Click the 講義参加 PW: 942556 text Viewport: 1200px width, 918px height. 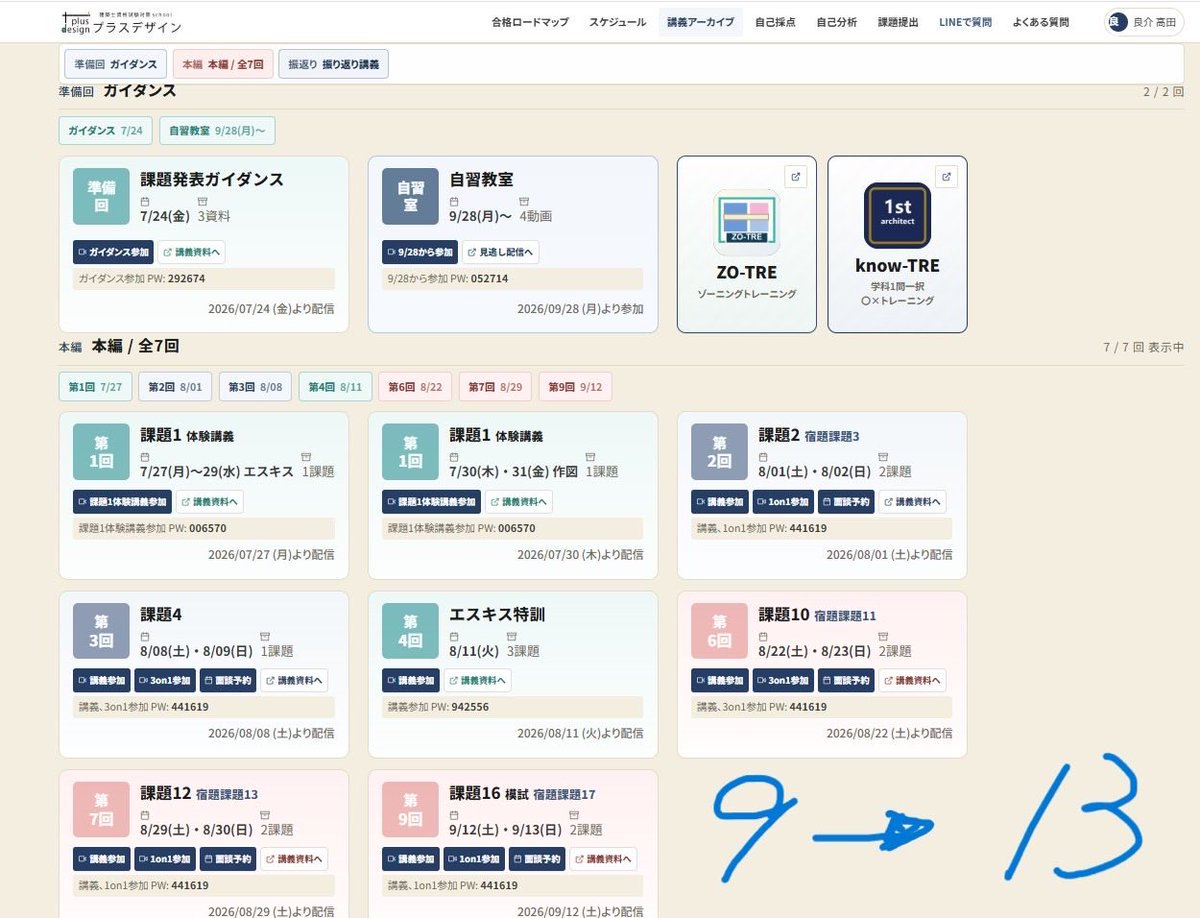click(x=438, y=707)
